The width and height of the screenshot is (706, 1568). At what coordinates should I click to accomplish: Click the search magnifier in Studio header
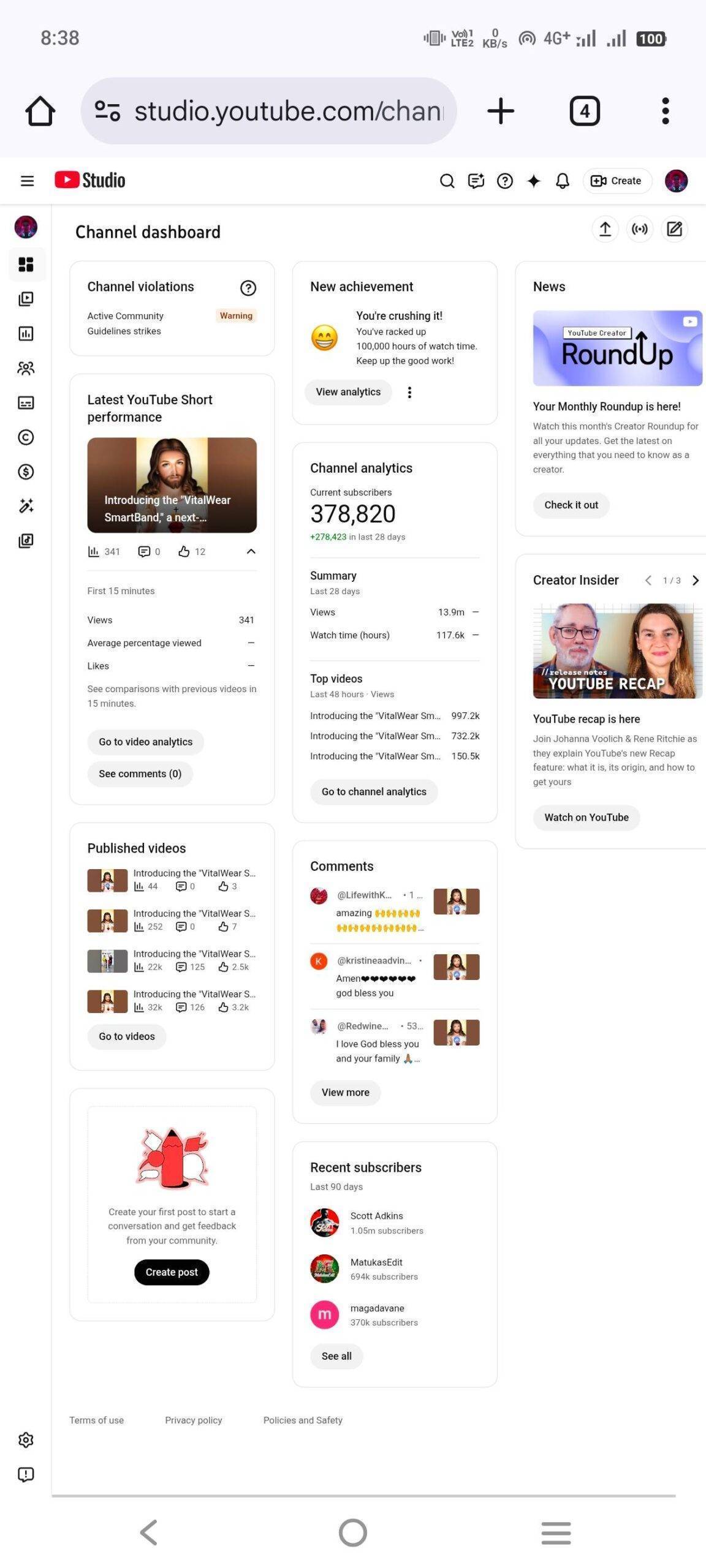447,181
